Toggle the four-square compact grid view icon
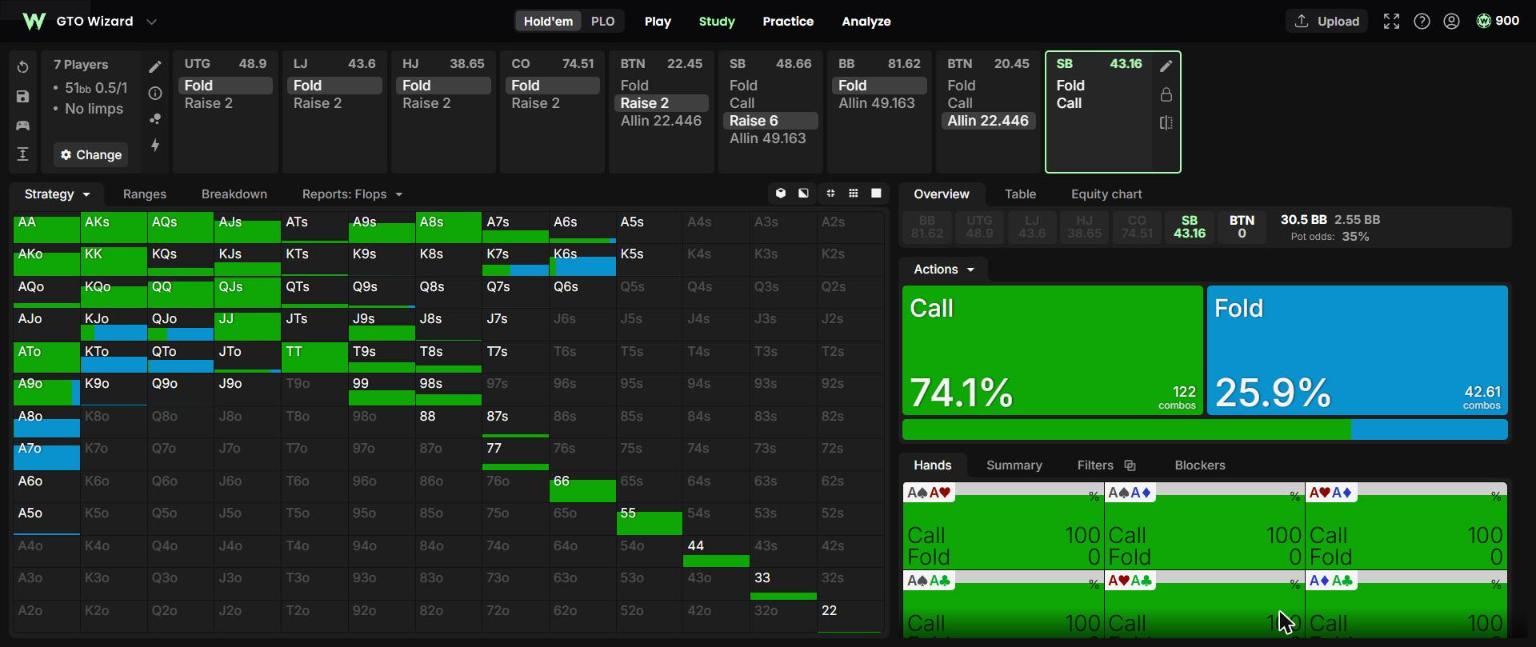This screenshot has height=647, width=1536. click(830, 193)
